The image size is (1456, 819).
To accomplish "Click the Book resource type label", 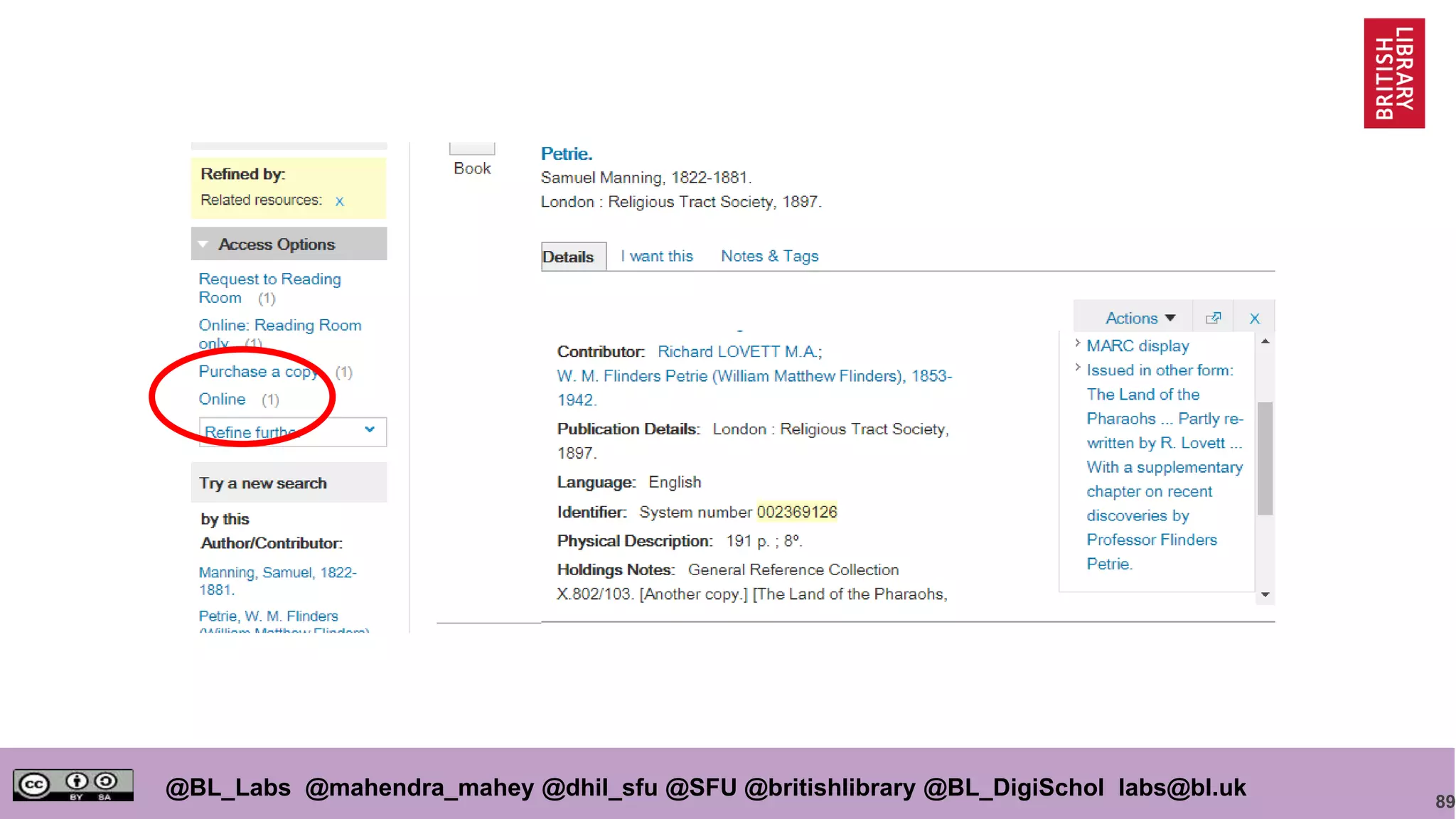I will (472, 168).
